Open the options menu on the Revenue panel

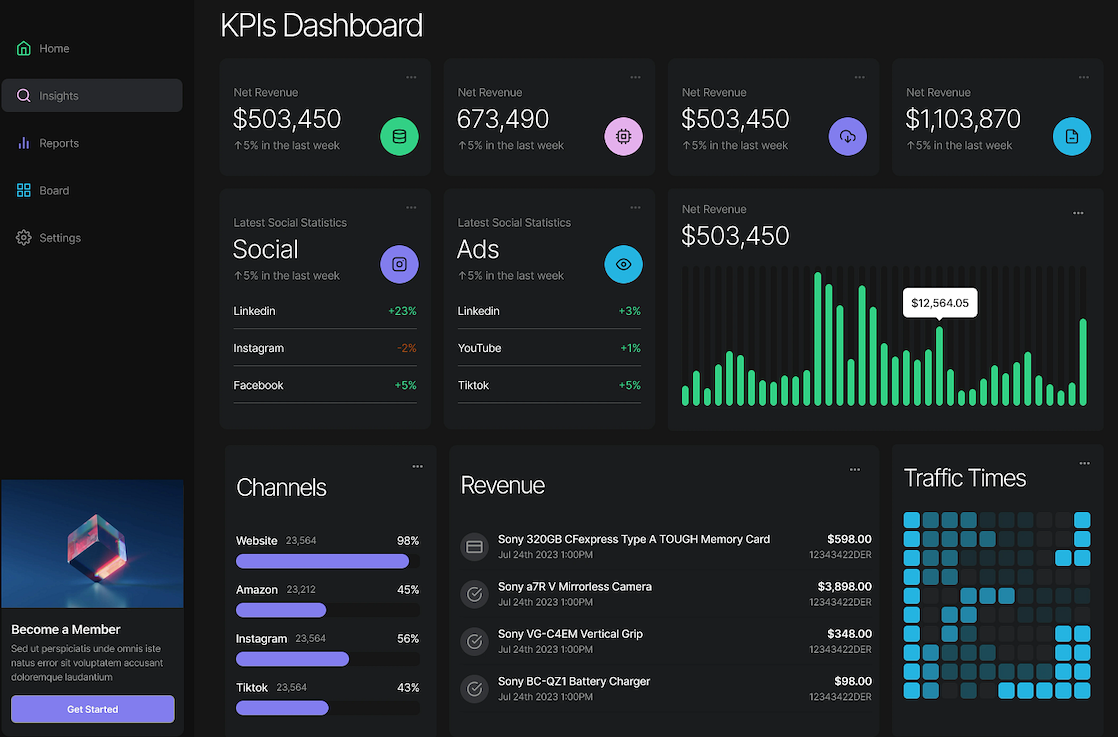click(x=854, y=468)
